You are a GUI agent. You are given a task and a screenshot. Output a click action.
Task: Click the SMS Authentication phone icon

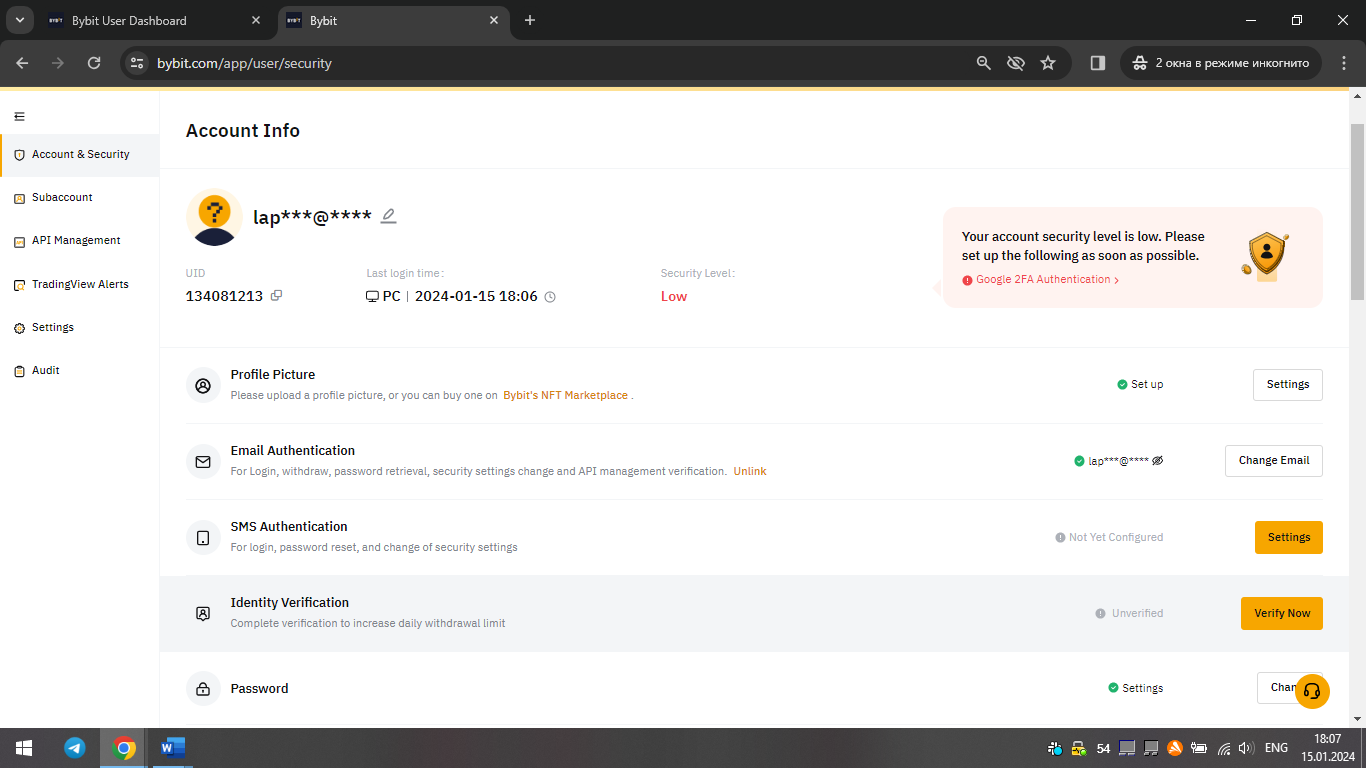point(203,537)
